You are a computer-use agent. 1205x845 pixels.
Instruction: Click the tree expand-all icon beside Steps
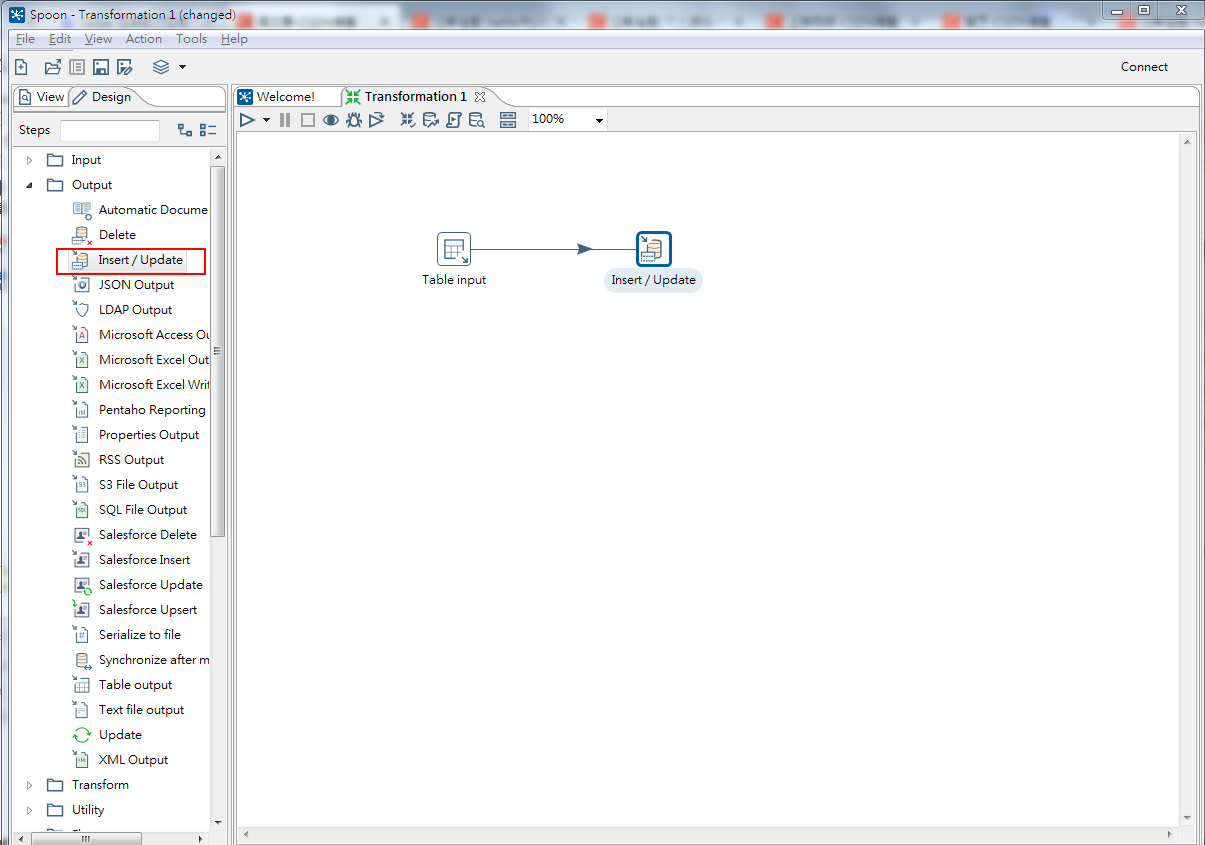point(185,130)
